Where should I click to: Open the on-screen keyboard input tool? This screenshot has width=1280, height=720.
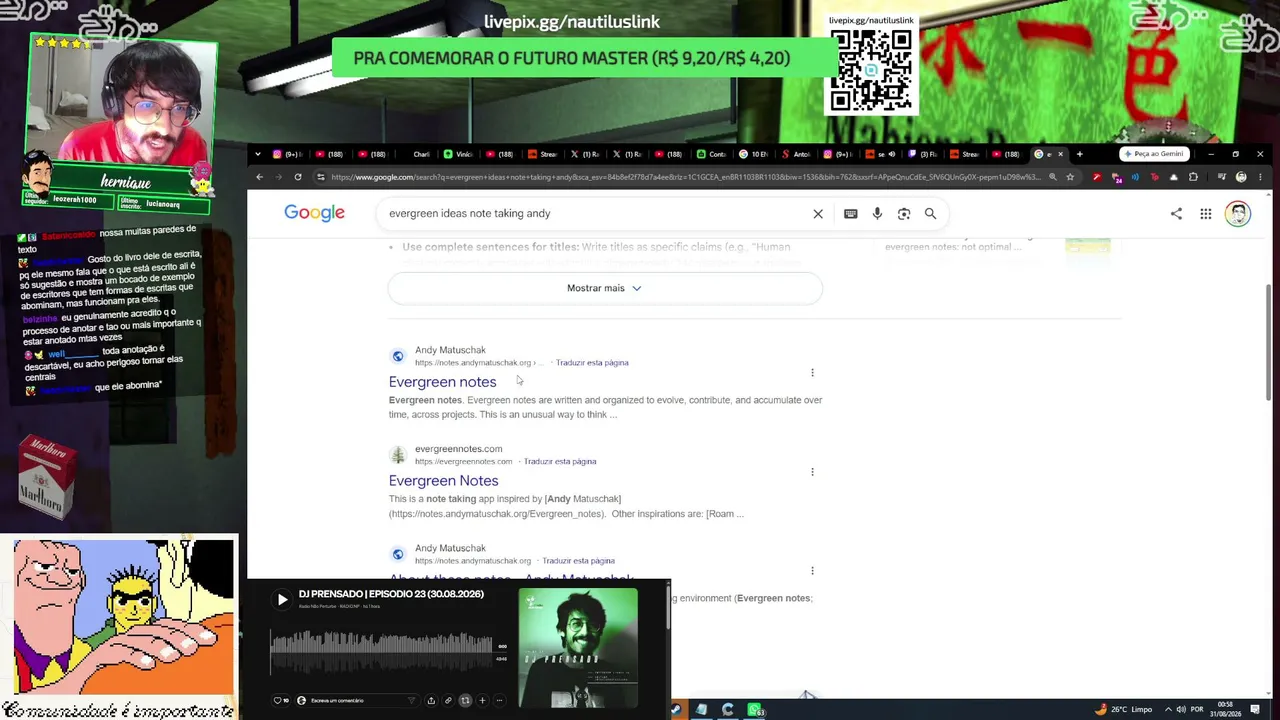point(850,213)
